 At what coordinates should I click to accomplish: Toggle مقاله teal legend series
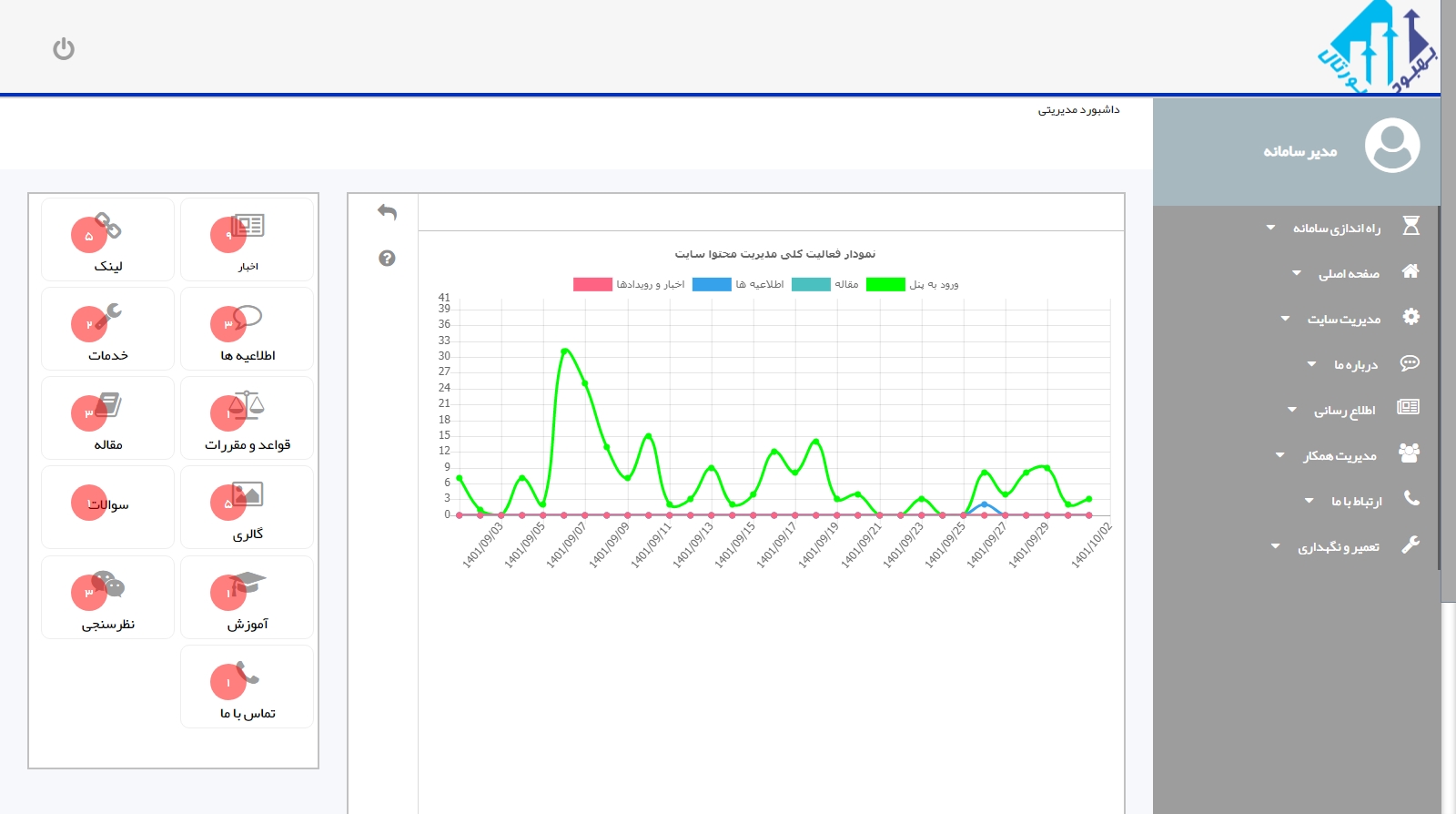point(811,285)
